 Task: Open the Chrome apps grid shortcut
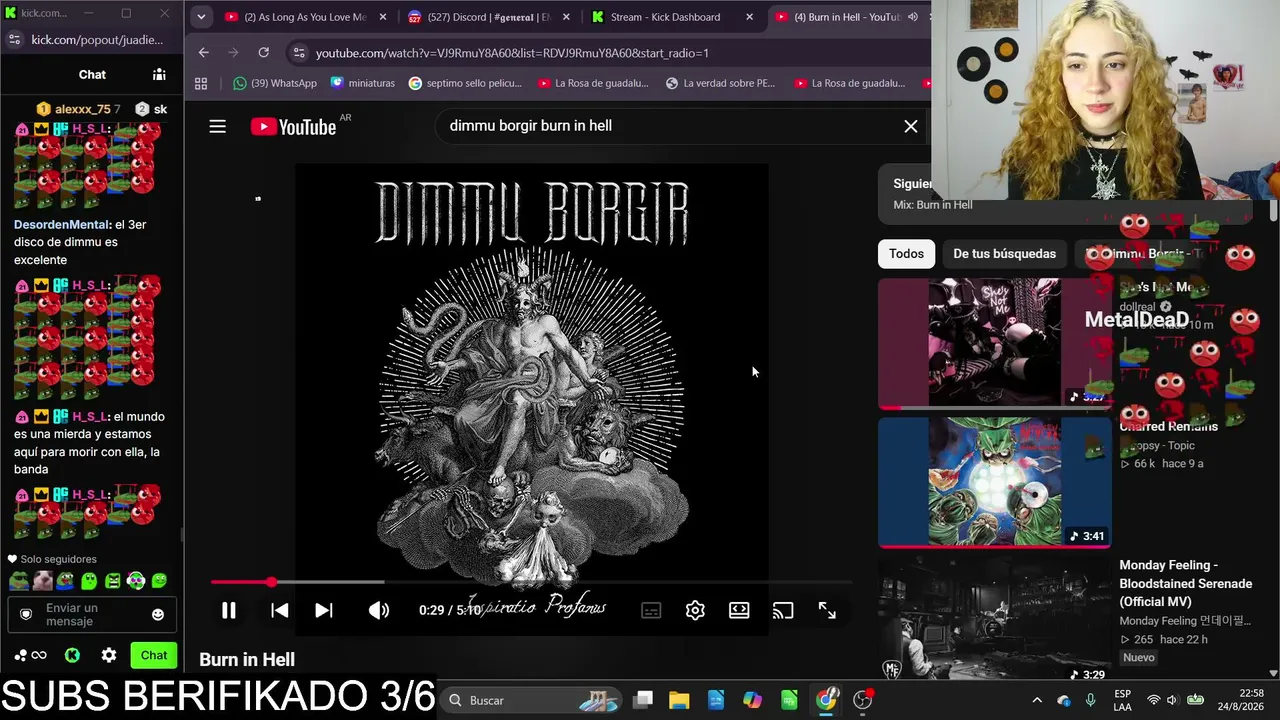[201, 83]
